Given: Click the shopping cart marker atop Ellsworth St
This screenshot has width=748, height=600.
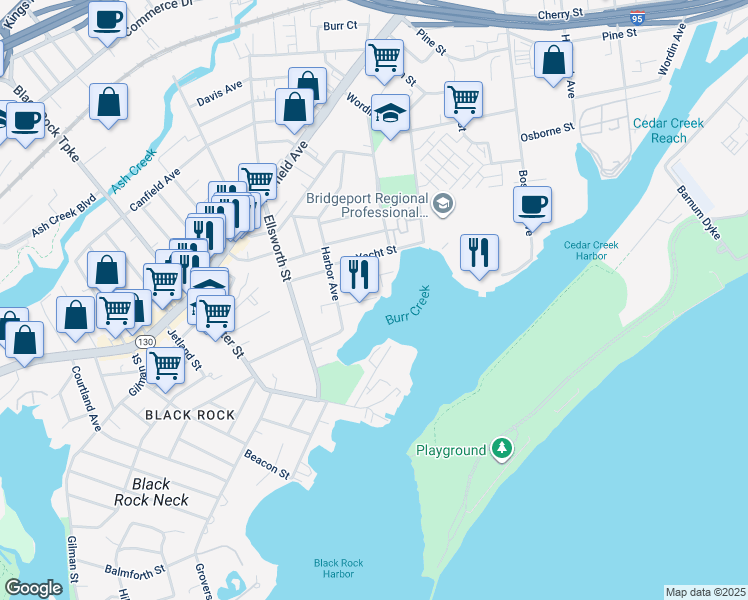Looking at the screenshot, I should tap(258, 180).
